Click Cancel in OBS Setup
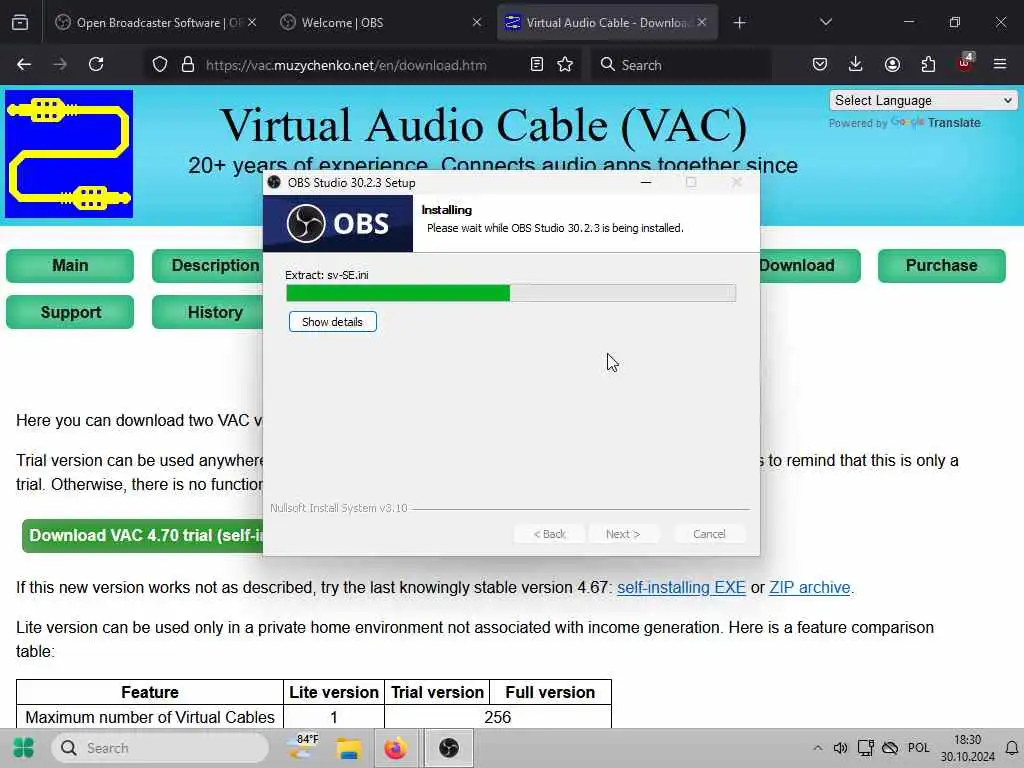 click(709, 534)
